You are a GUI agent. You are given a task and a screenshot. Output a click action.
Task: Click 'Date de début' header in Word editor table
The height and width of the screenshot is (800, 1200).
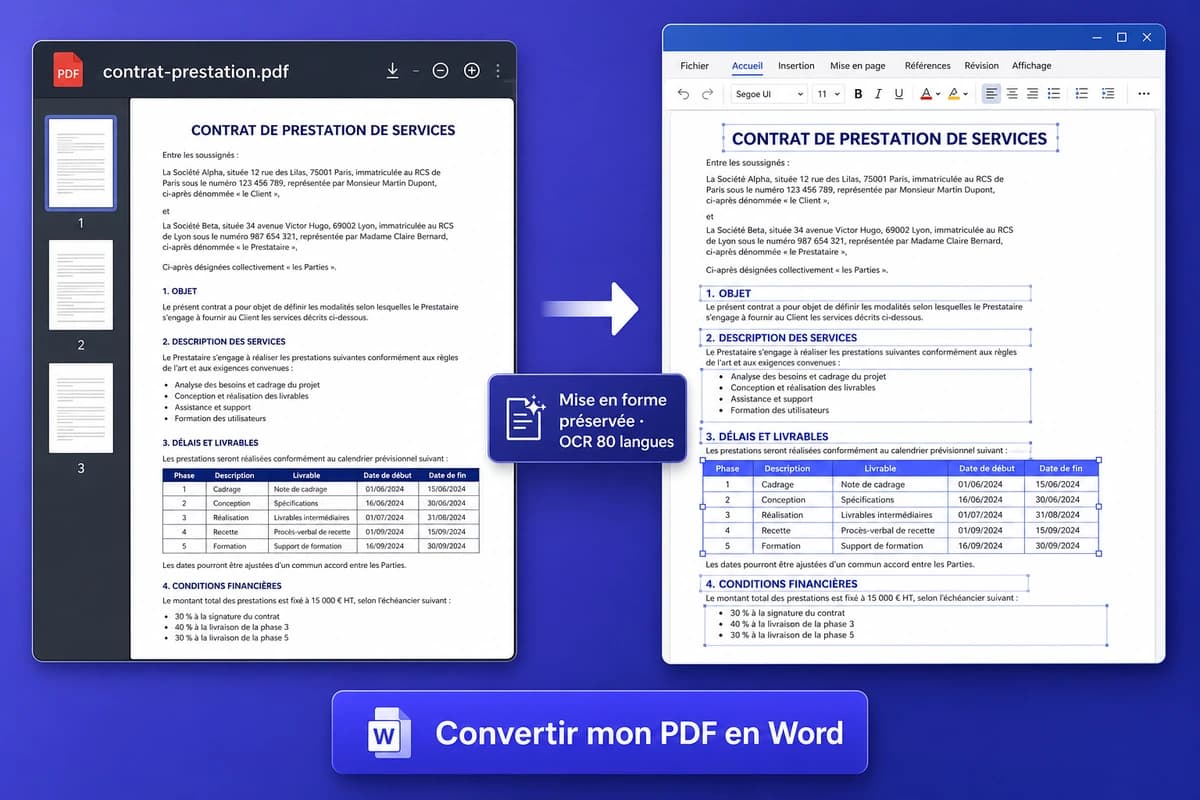coord(987,468)
